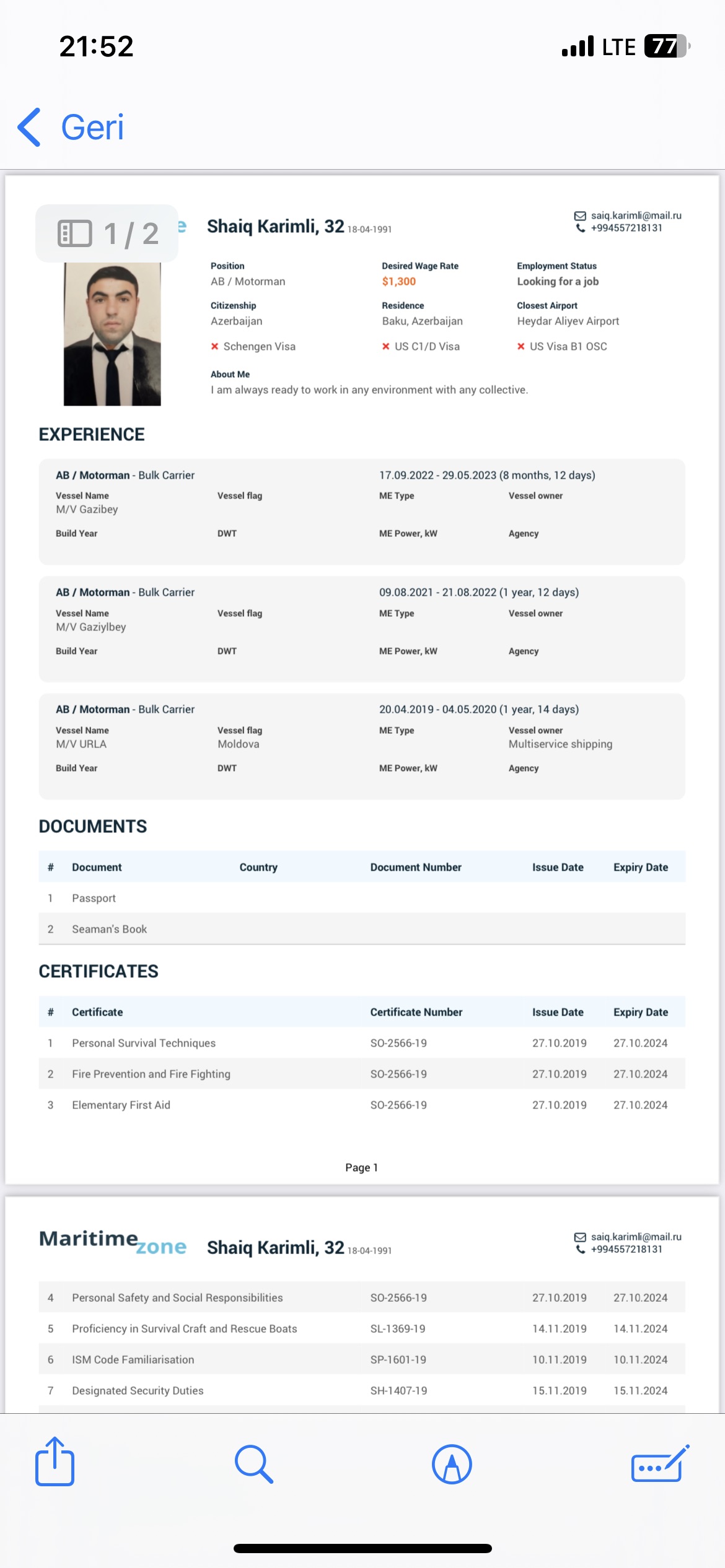Tap the saiq.karimli@mail.ru email address
This screenshot has width=725, height=1568.
(636, 216)
